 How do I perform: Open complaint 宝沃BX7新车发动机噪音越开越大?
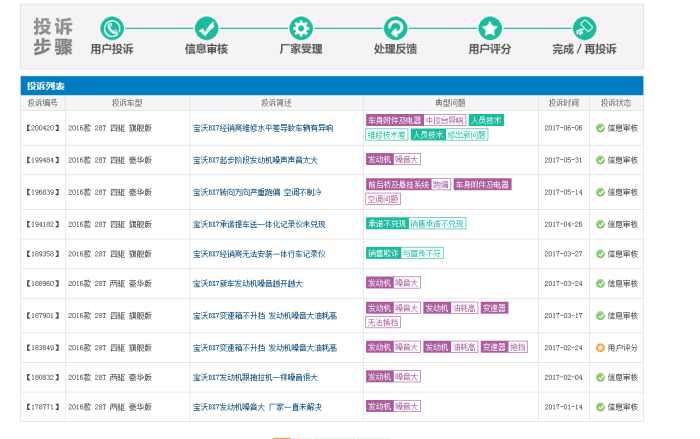(x=248, y=284)
